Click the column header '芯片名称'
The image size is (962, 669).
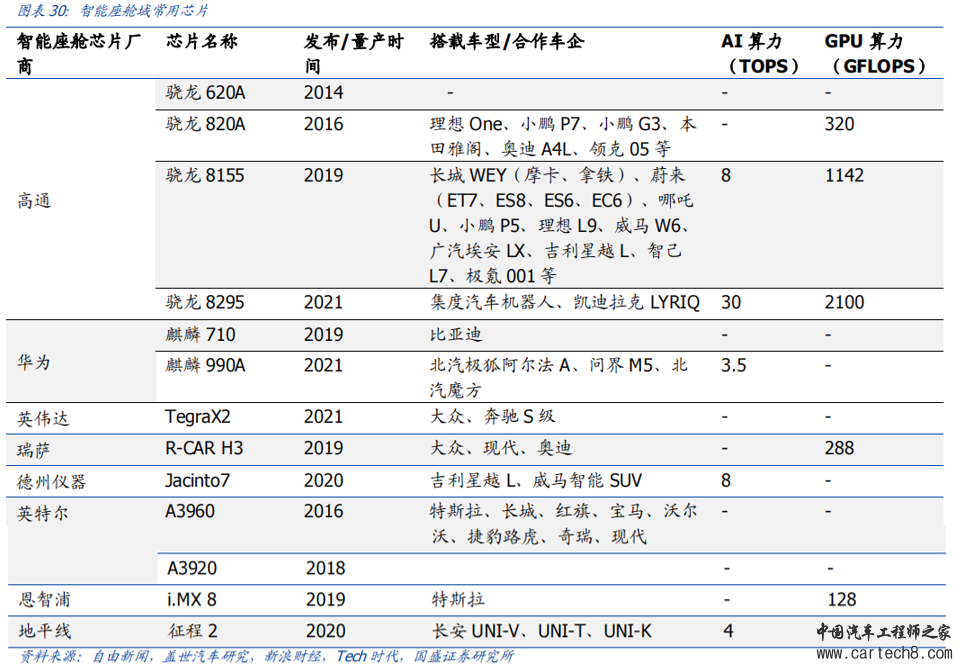[x=202, y=42]
